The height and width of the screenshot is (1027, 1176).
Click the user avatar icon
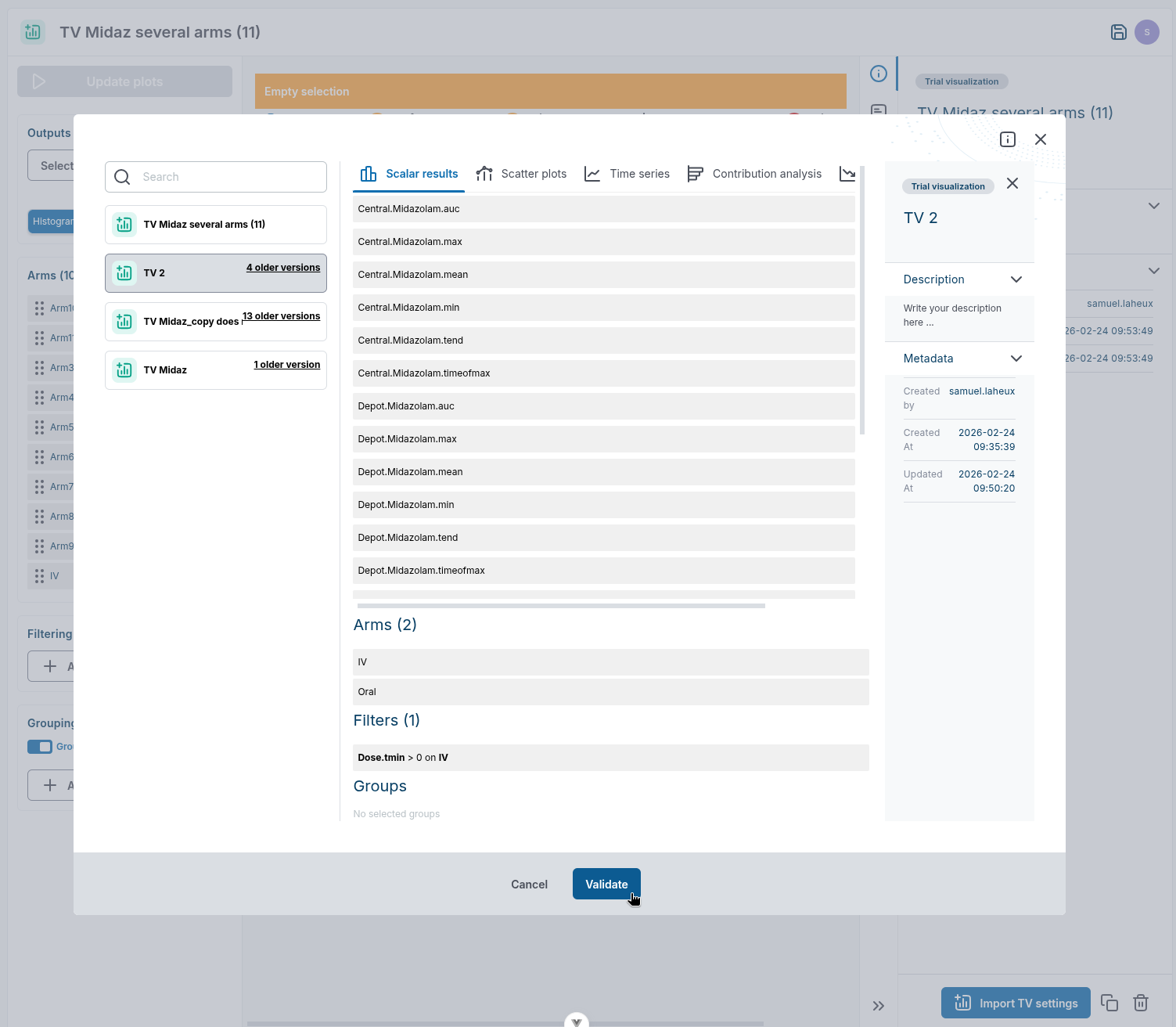pos(1147,32)
